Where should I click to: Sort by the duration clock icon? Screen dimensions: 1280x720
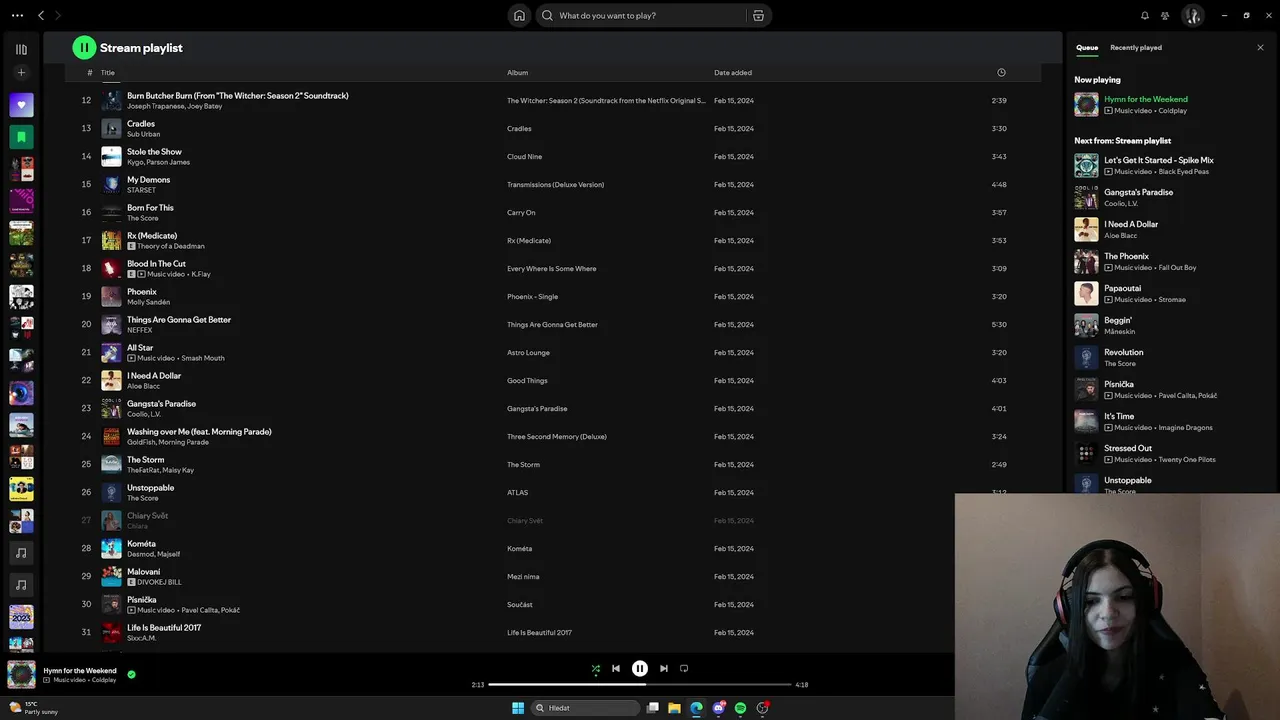coord(1001,73)
